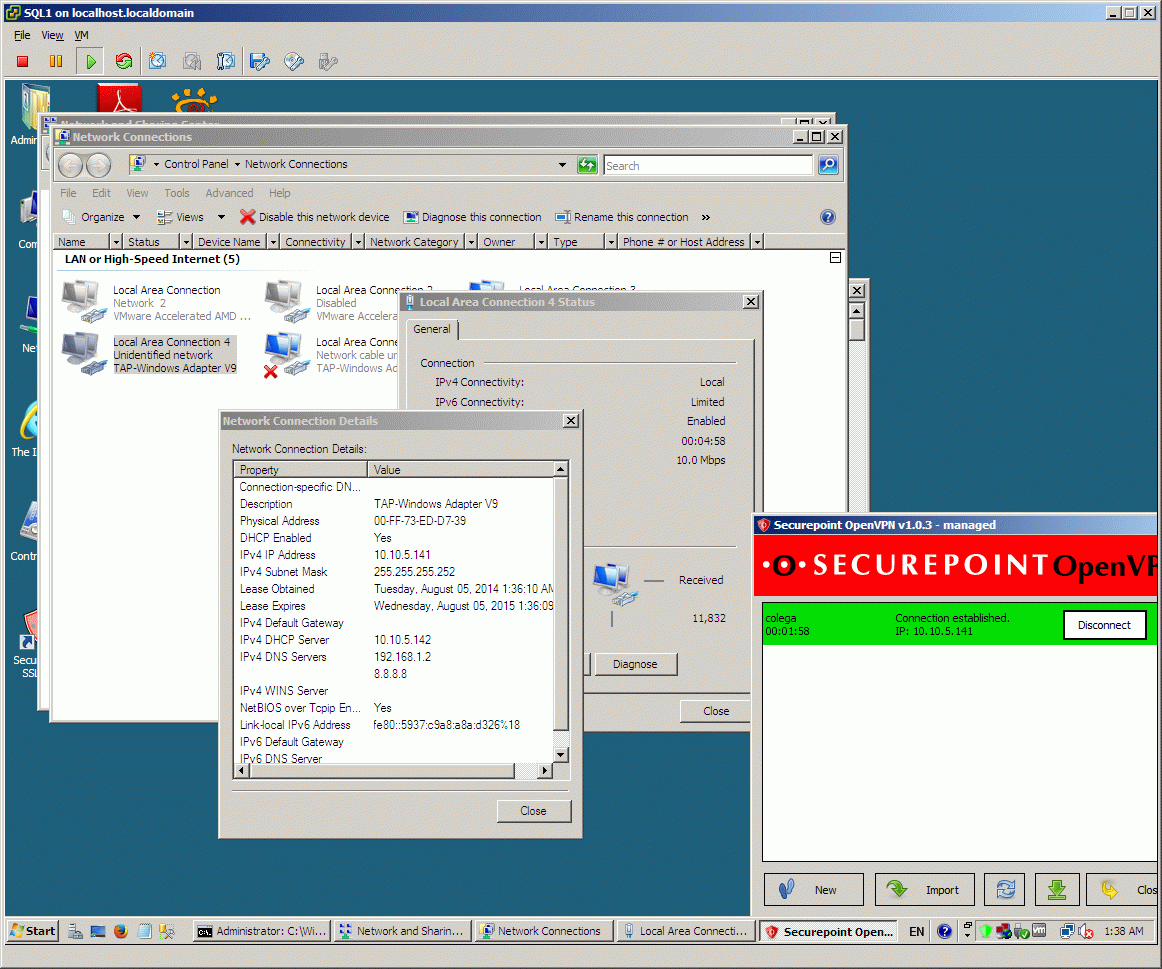Click the muted volume tray icon
The height and width of the screenshot is (969, 1162).
pos(1086,932)
